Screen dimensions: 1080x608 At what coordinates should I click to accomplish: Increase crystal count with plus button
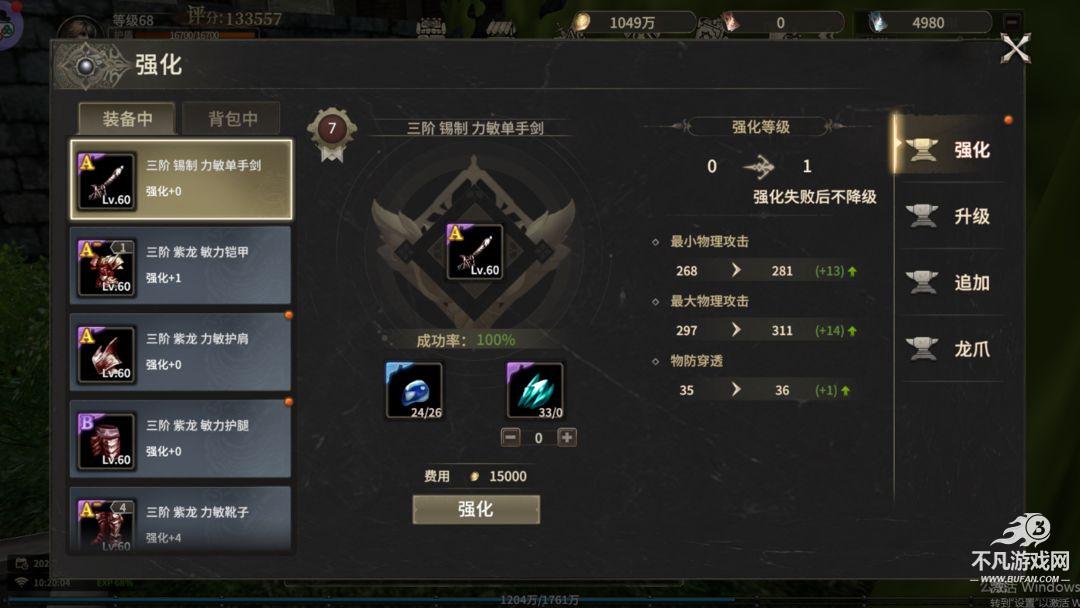tap(567, 437)
